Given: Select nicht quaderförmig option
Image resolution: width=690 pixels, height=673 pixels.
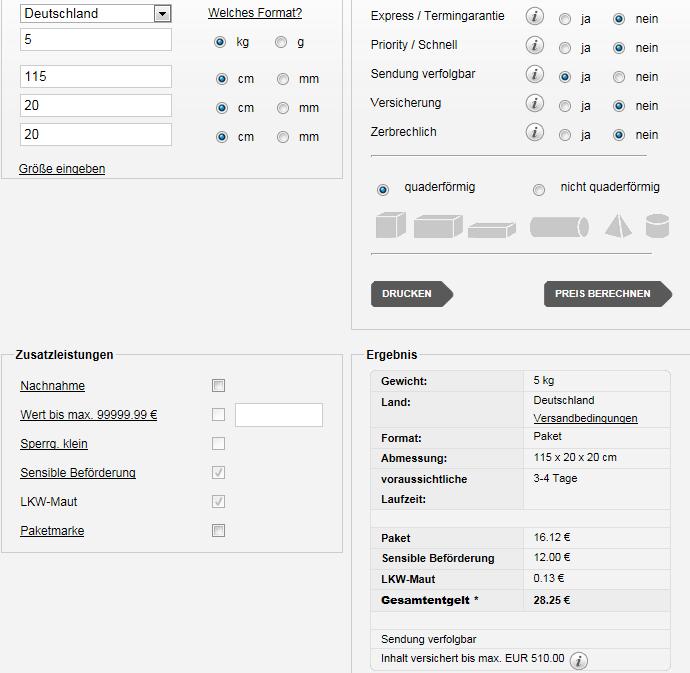Looking at the screenshot, I should coord(539,190).
